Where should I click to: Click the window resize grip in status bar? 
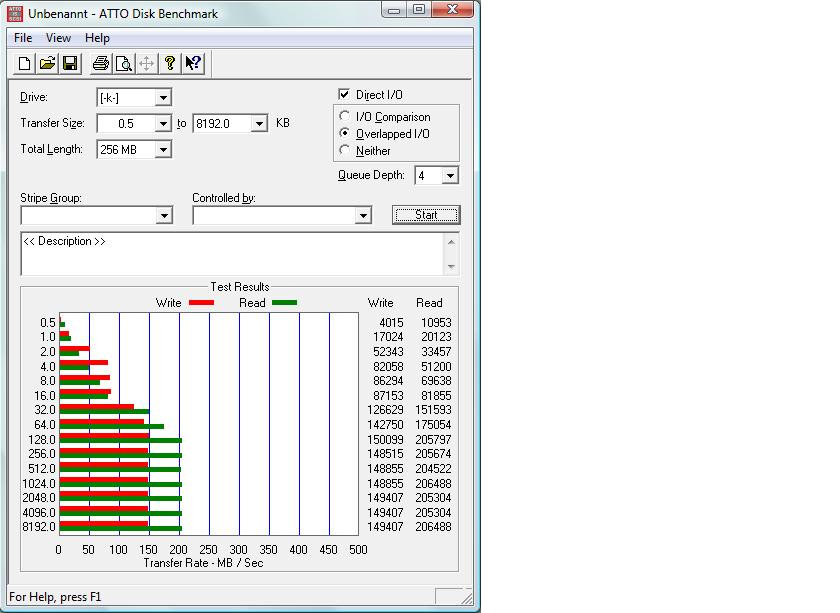466,597
